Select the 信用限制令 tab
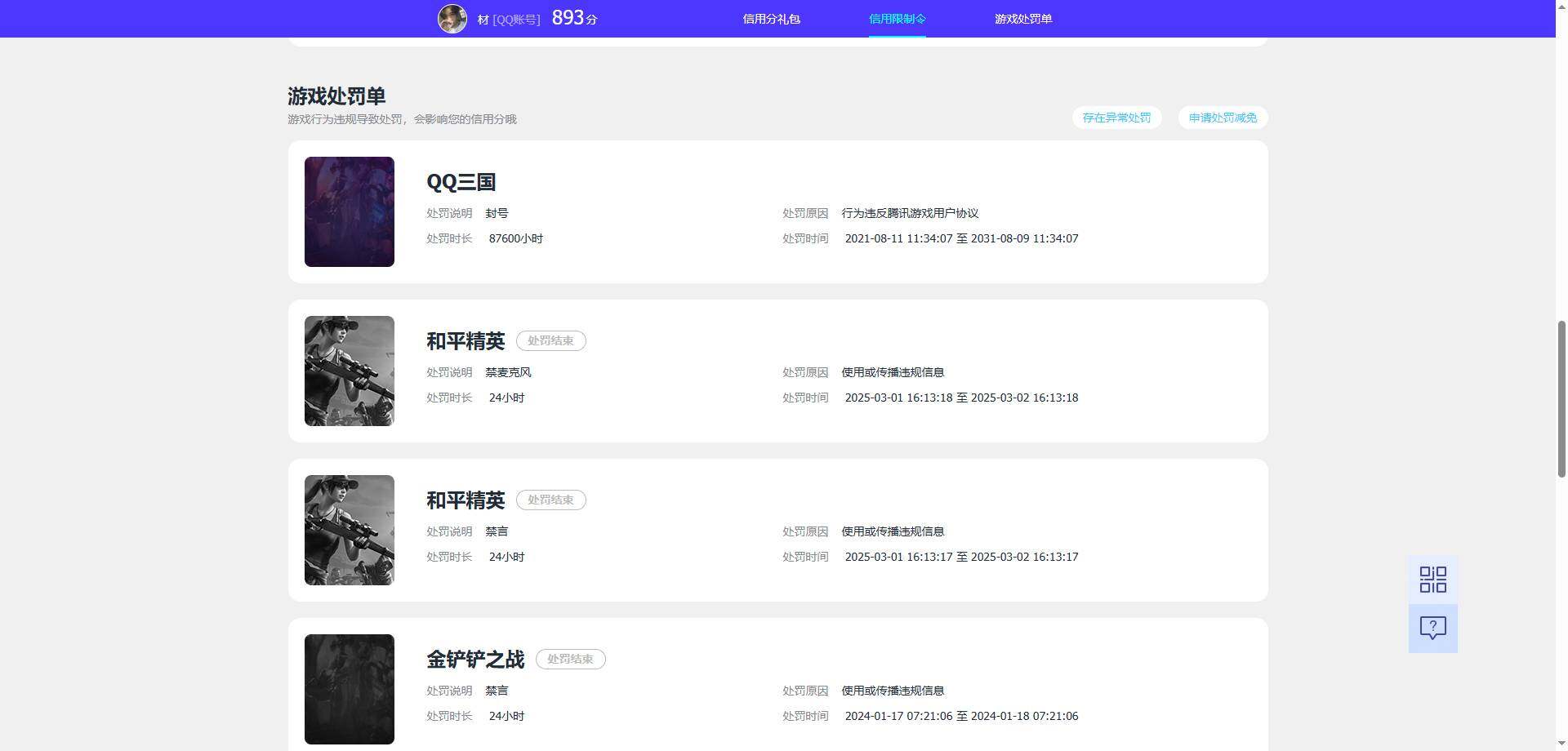This screenshot has width=1568, height=751. coord(897,19)
